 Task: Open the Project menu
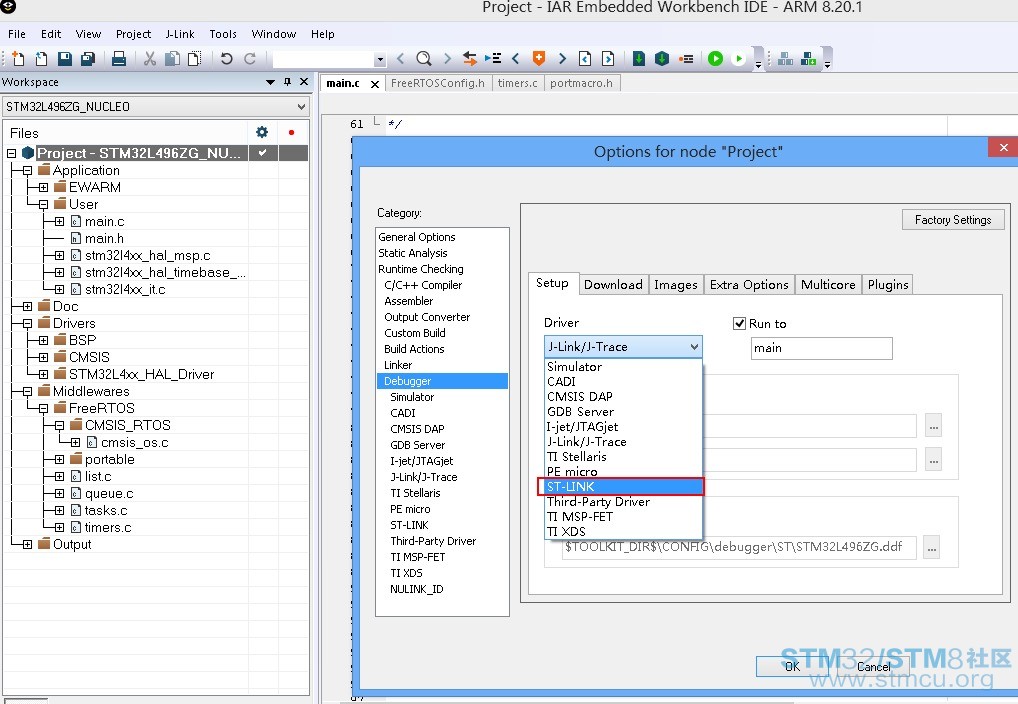[133, 34]
